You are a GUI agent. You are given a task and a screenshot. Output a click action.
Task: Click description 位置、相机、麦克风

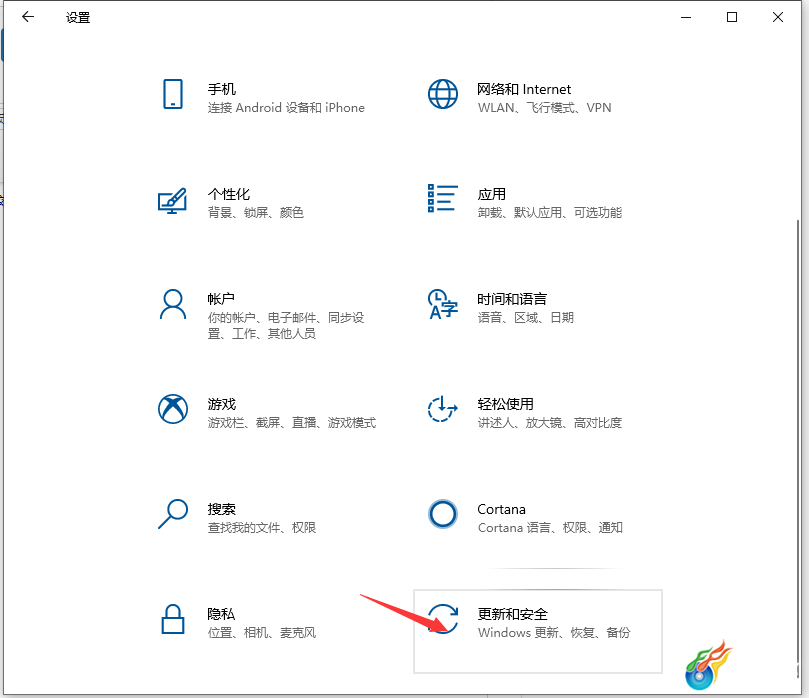click(262, 632)
